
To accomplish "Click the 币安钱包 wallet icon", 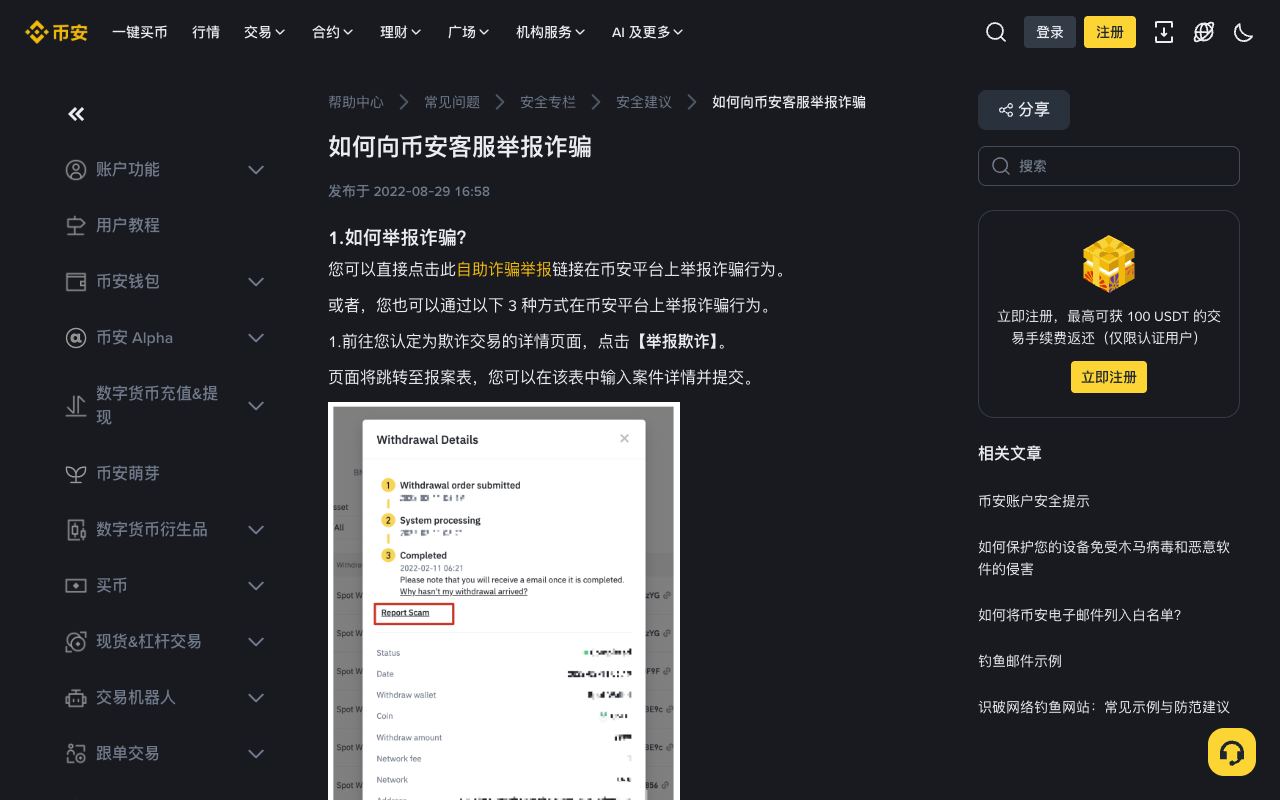I will coord(76,282).
